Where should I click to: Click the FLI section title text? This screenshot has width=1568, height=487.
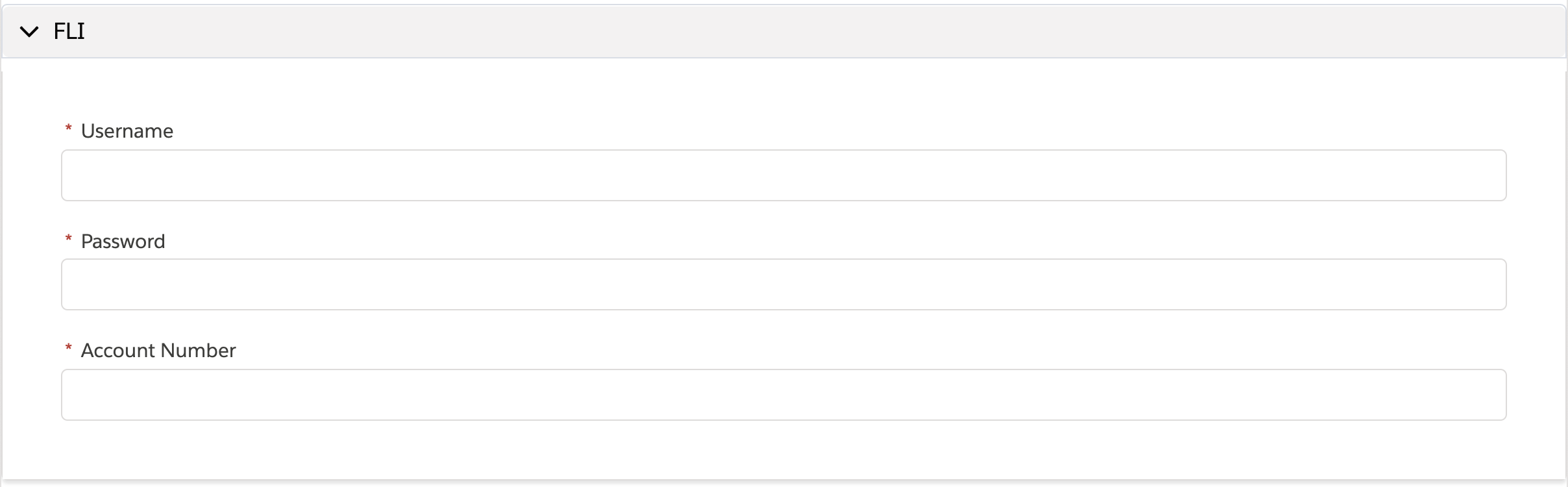[69, 31]
